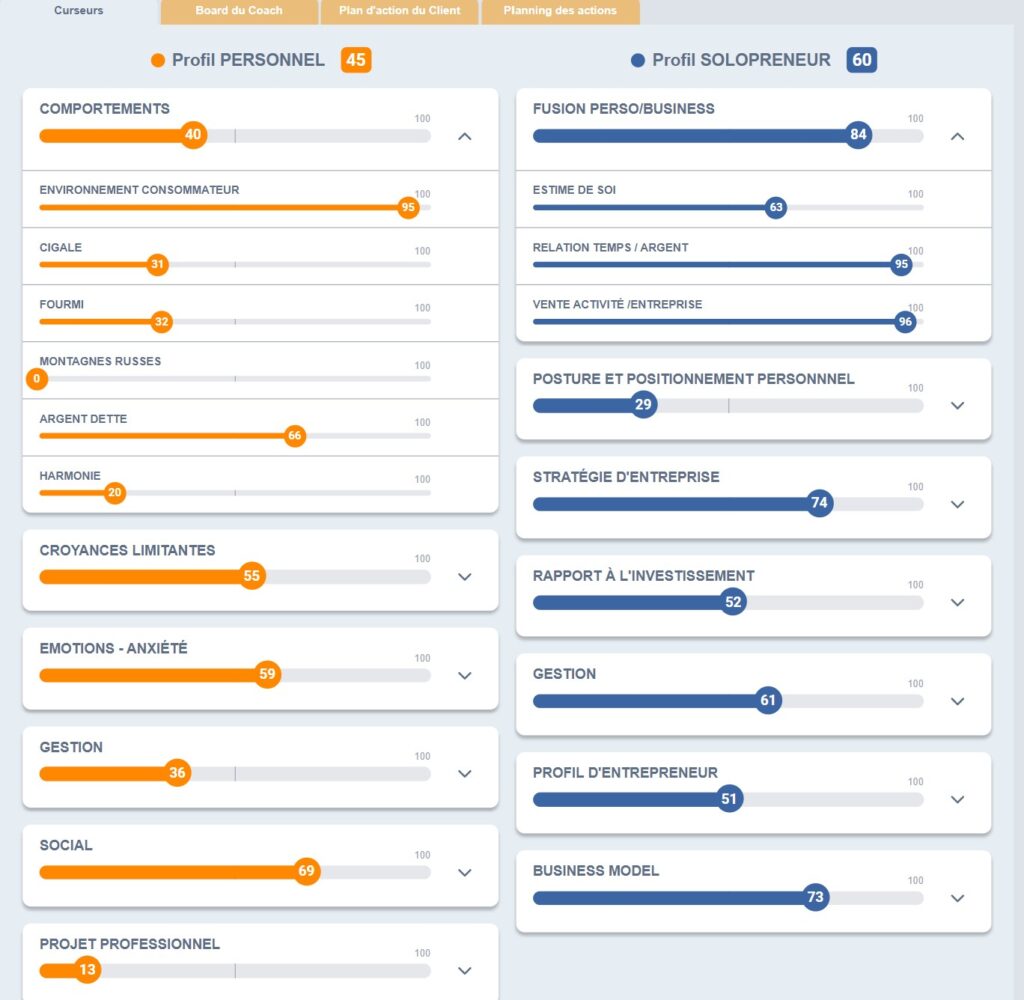Click the MONTAGNES RUSSES slider handle
Viewport: 1024px width, 1000px height.
pos(37,379)
